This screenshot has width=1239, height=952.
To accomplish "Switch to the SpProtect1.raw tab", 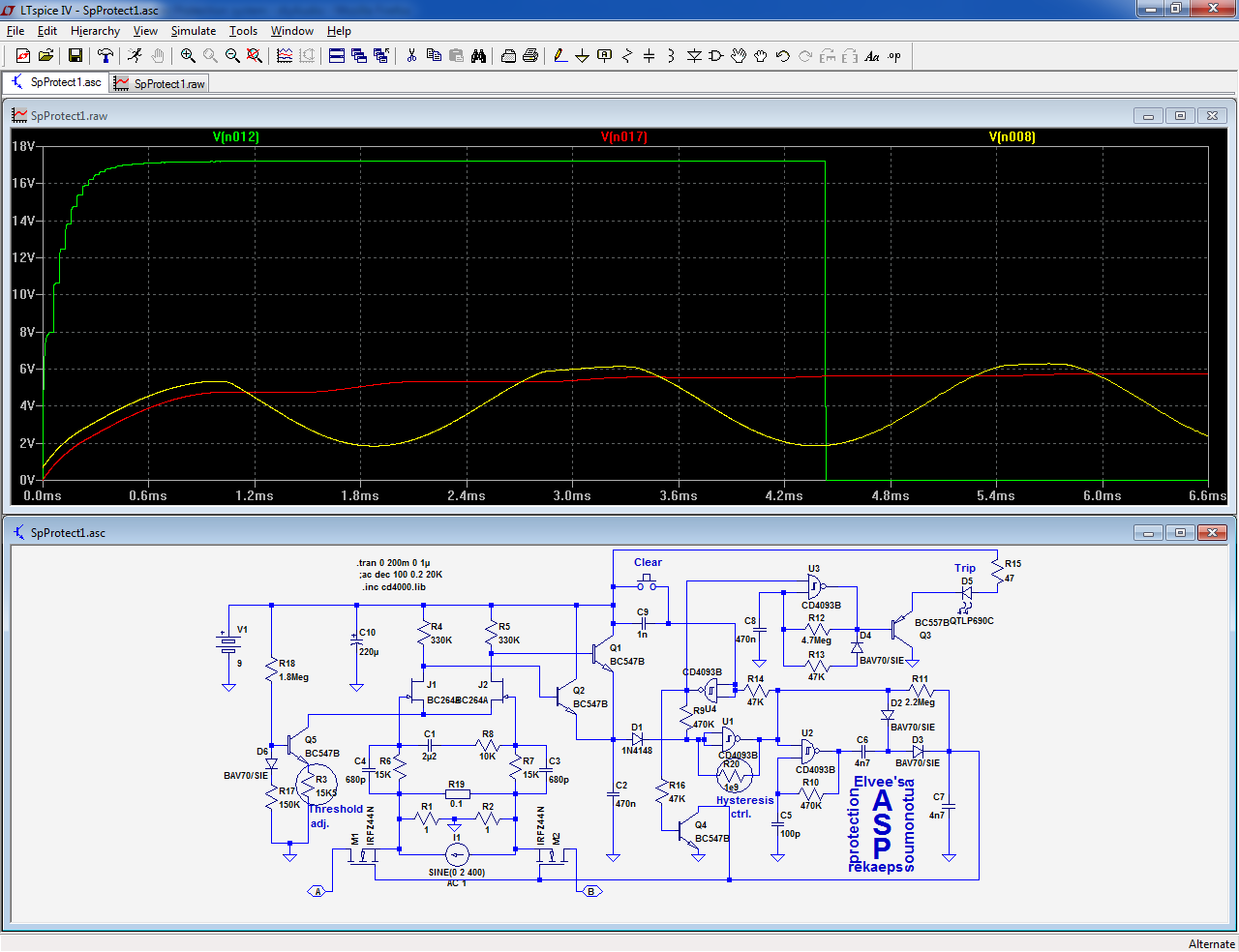I will tap(160, 84).
